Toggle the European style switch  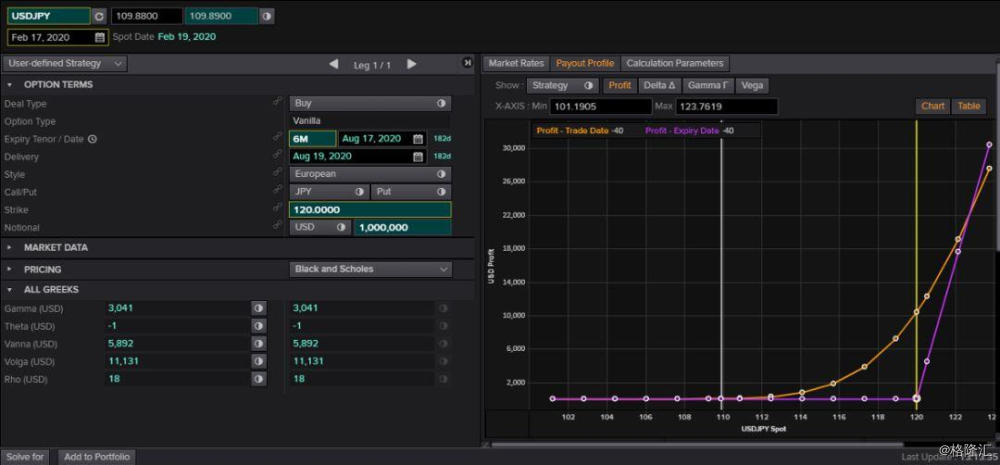point(441,174)
